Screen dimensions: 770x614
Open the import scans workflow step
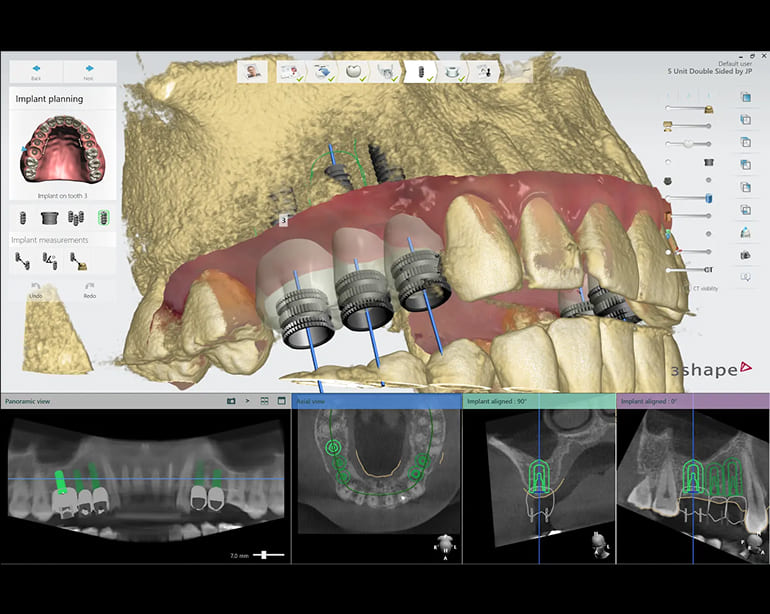tap(323, 72)
